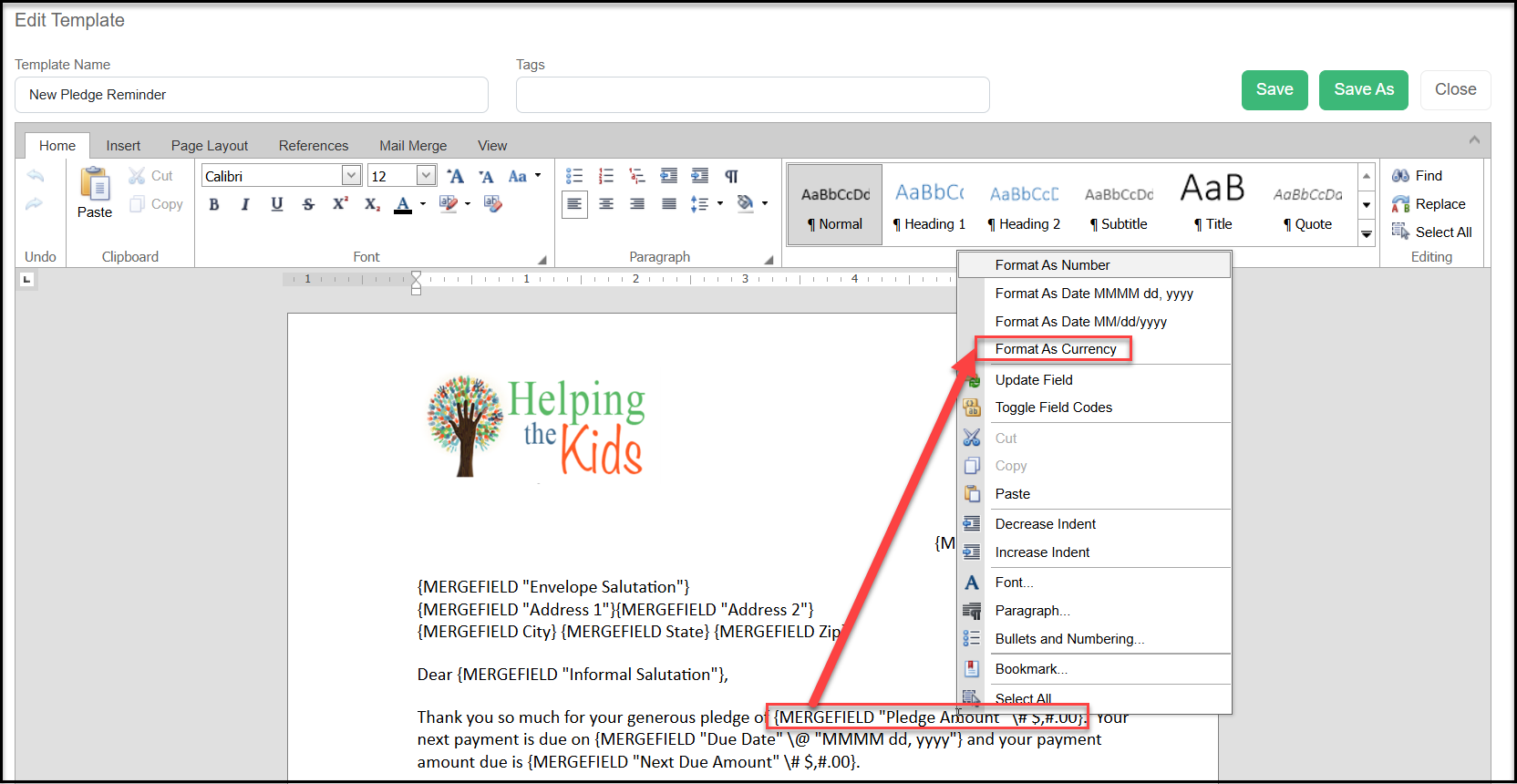
Task: Insert a numbered list
Action: (606, 176)
